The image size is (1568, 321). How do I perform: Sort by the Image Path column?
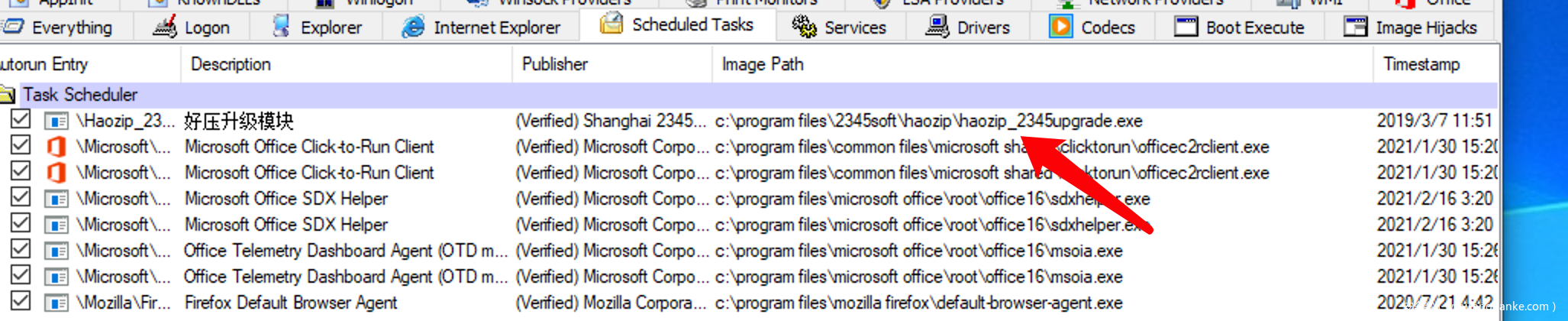pyautogui.click(x=763, y=64)
